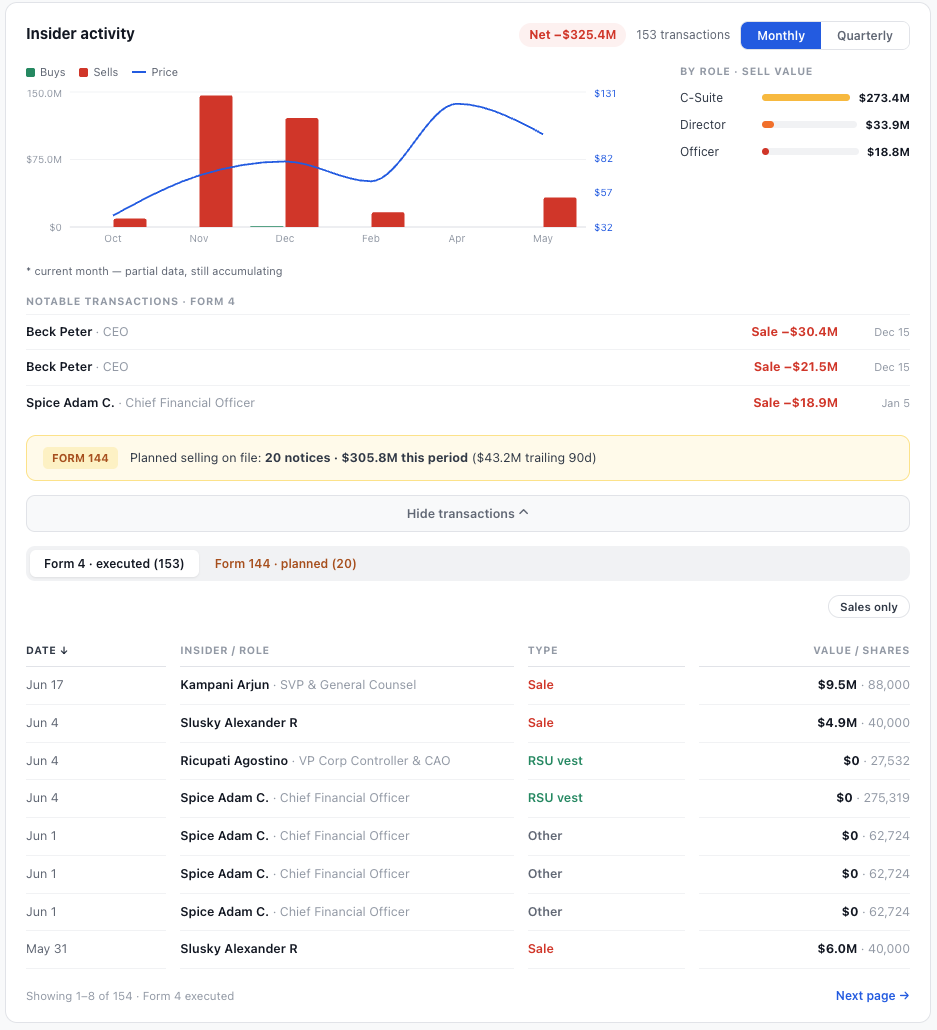937x1030 pixels.
Task: Select Kampani Arjun in Jun 17 row
Action: [225, 684]
